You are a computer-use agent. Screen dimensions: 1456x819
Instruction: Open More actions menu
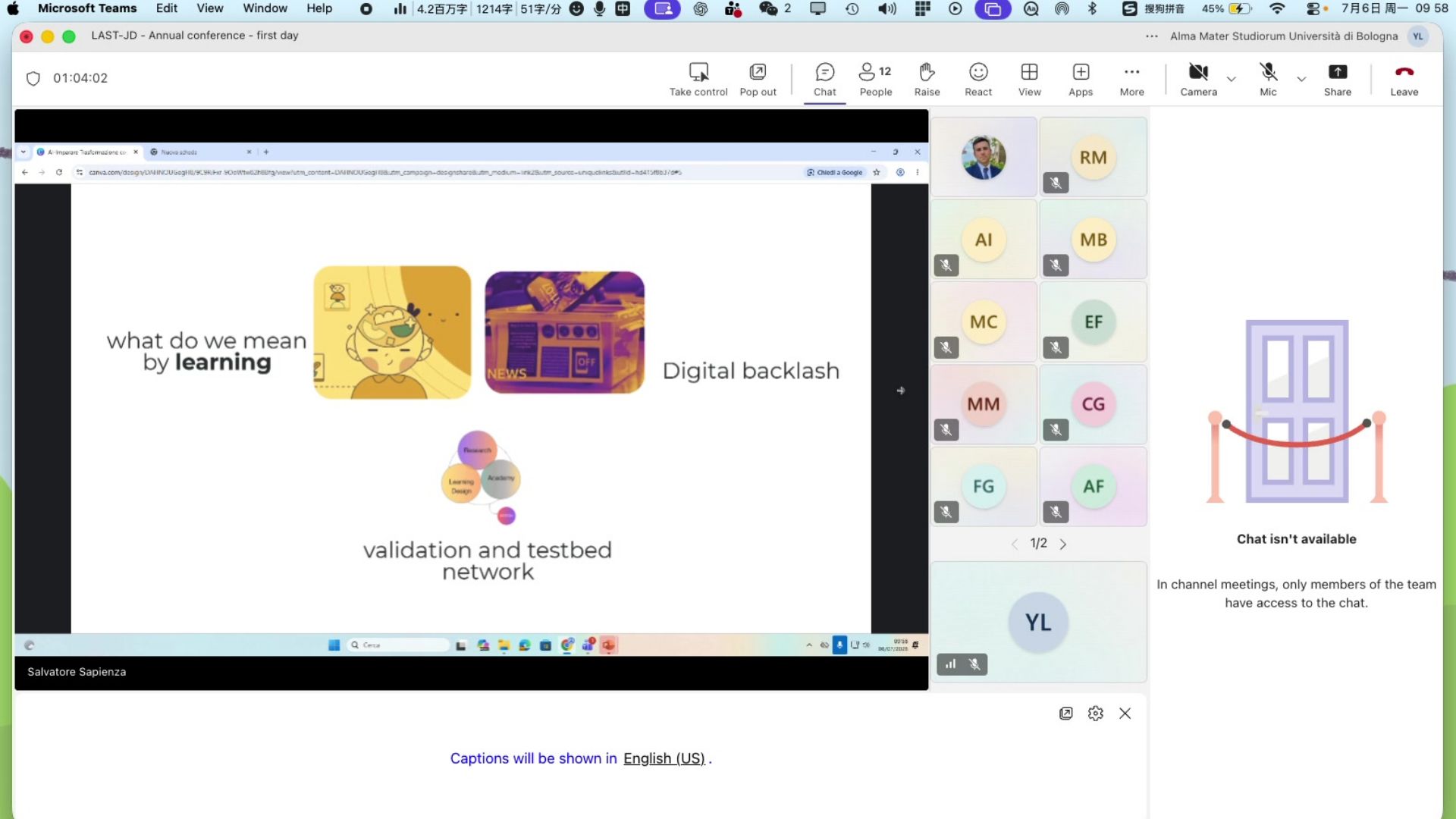(x=1131, y=80)
